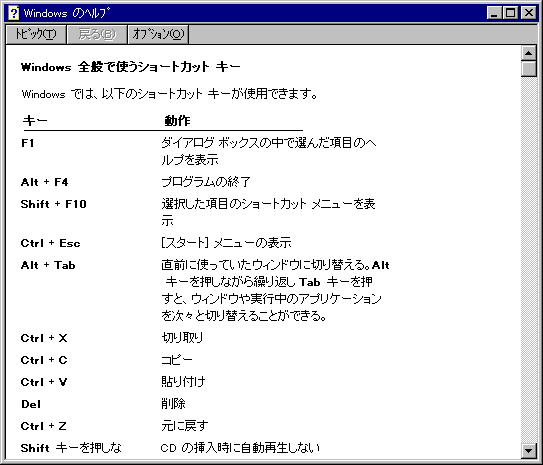Click the title bar text Windows のヘルプ
Image resolution: width=543 pixels, height=465 pixels.
(67, 14)
